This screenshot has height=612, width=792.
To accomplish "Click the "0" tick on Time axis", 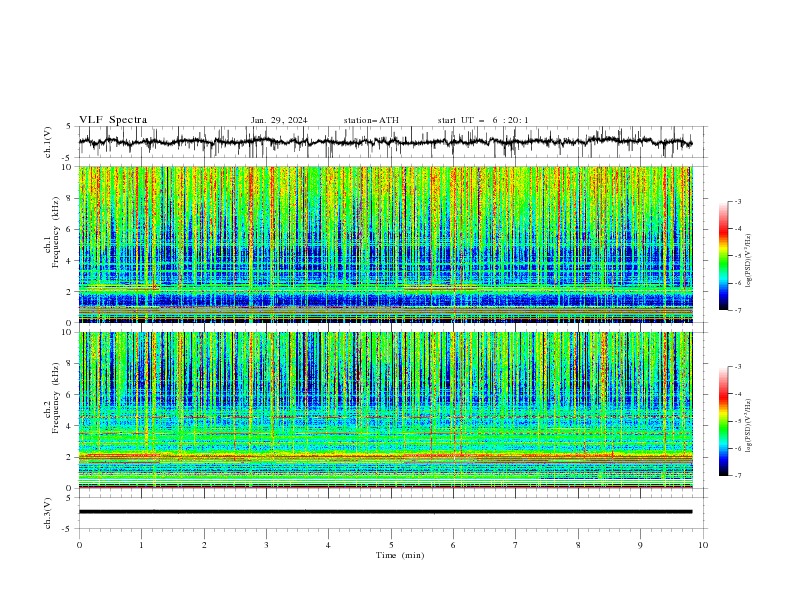I will (79, 545).
